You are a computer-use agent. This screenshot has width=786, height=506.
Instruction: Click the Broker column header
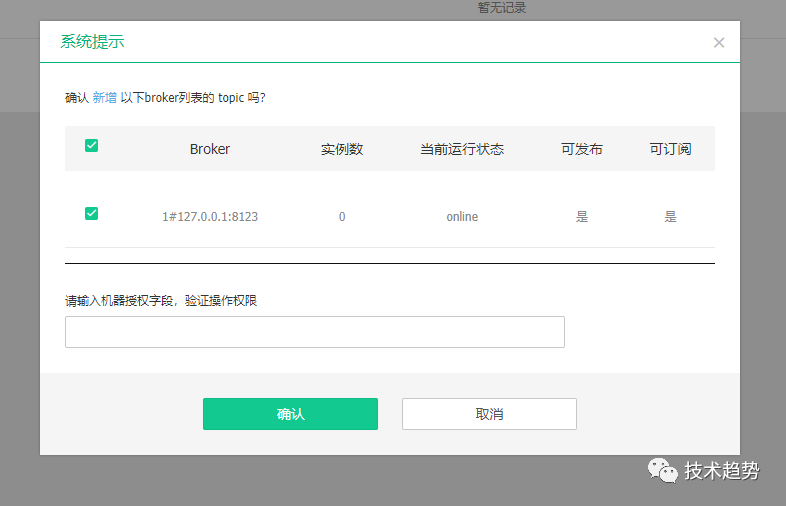point(210,149)
